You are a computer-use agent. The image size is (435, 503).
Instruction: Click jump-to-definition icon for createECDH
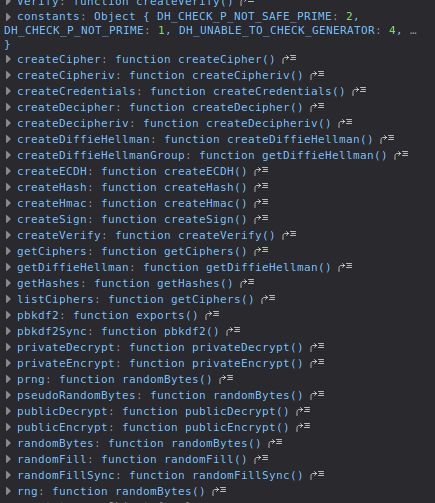tap(261, 171)
